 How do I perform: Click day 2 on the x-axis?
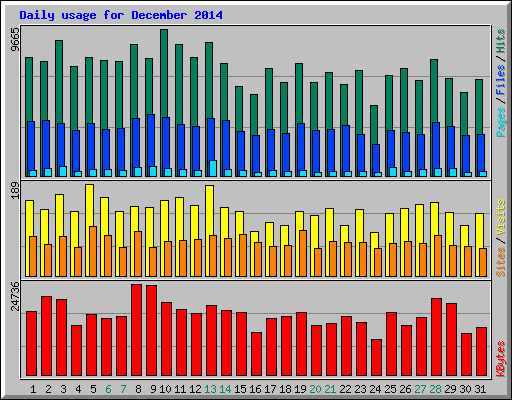(x=48, y=389)
